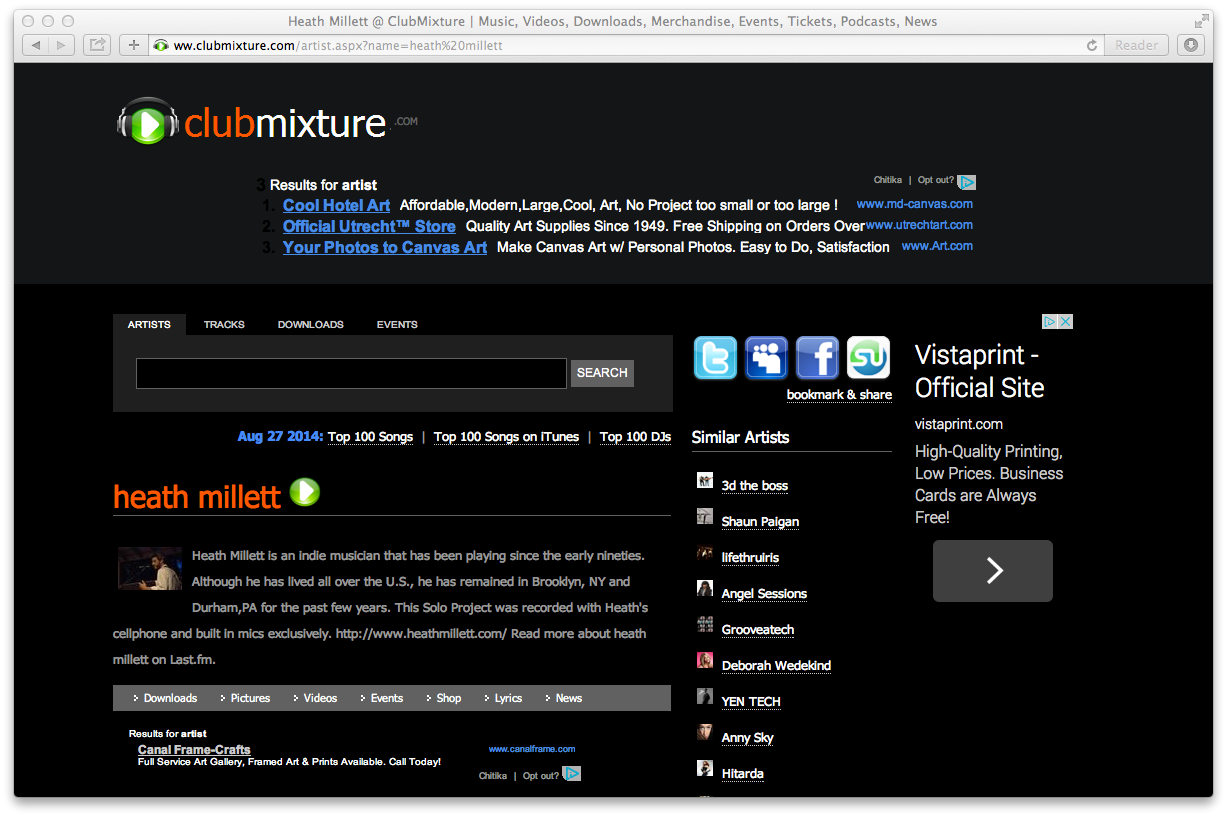Click the add bookmark plus button
The height and width of the screenshot is (817, 1227).
[134, 45]
